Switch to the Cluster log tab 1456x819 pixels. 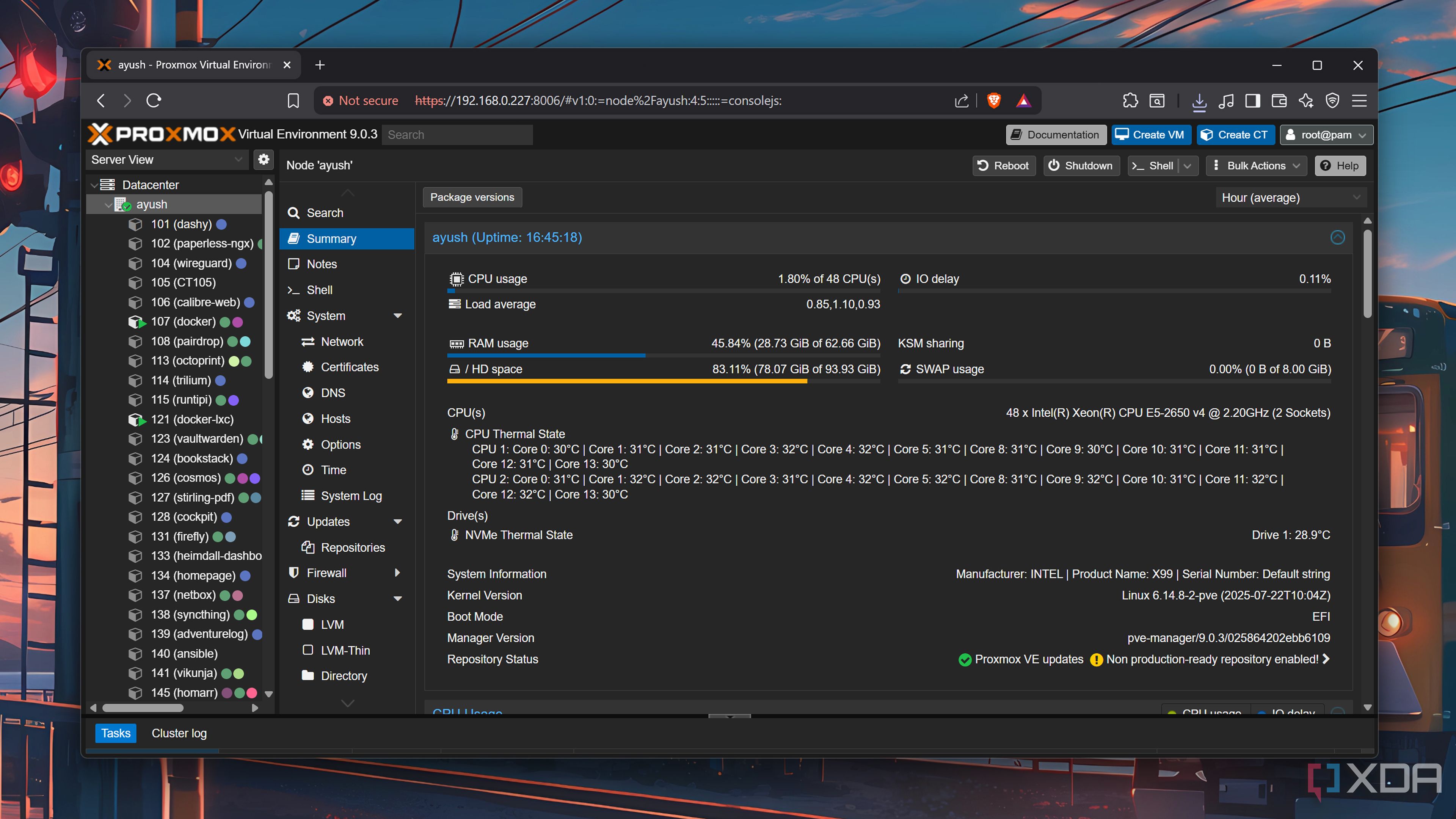point(179,733)
